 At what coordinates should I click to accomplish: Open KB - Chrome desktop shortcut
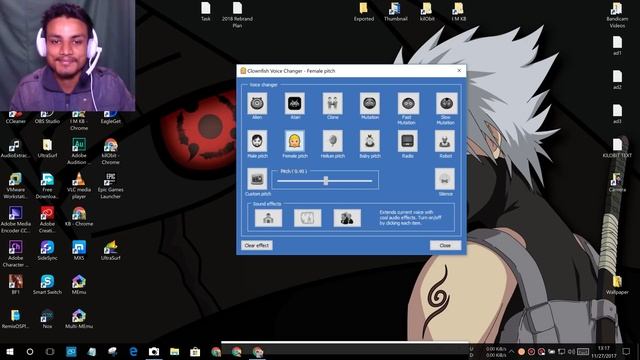(x=79, y=217)
